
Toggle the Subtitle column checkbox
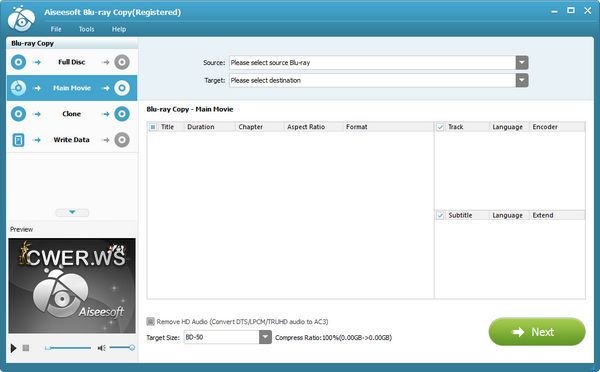[x=440, y=215]
